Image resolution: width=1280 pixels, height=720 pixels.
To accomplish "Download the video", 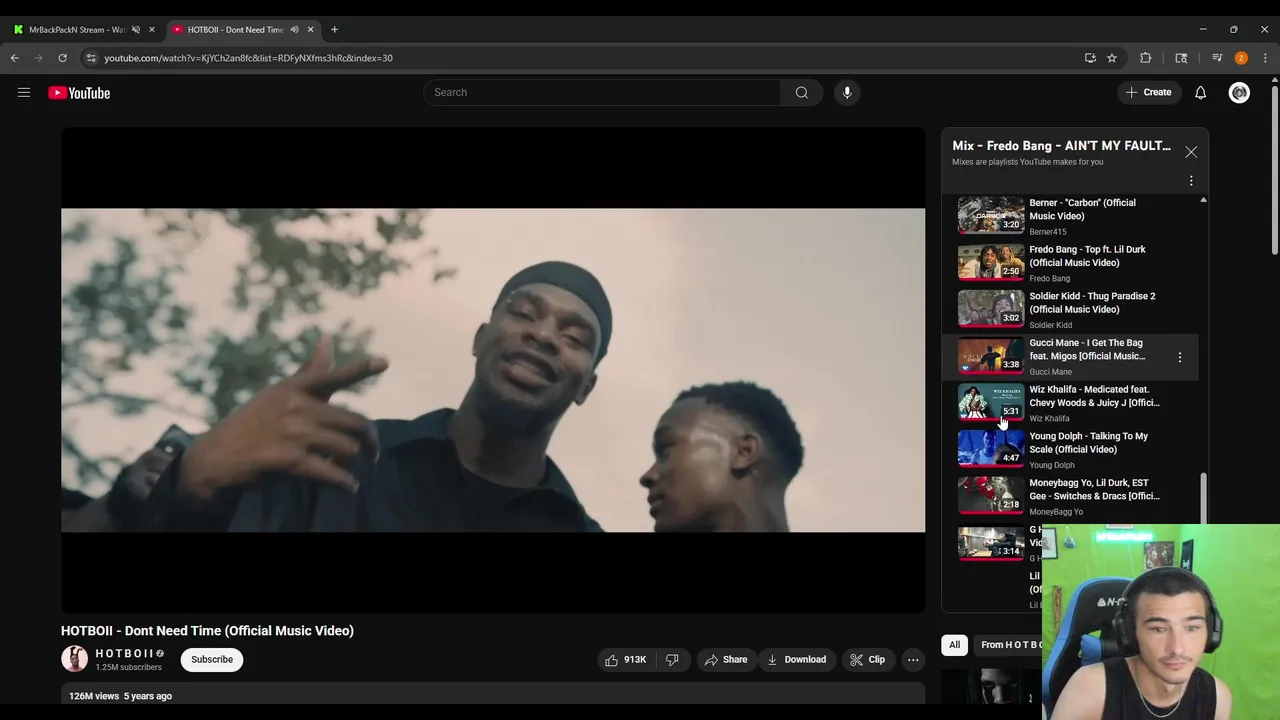I will coord(796,660).
